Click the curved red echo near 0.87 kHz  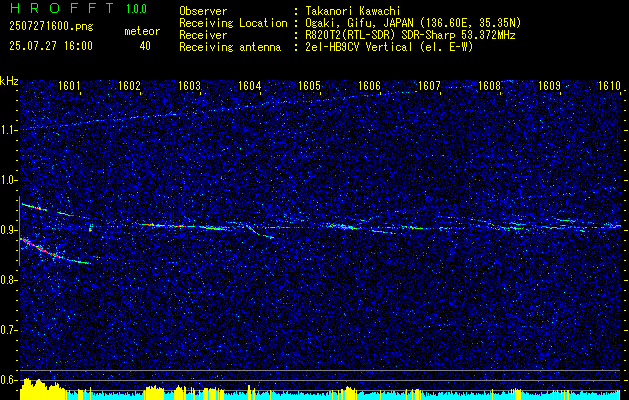[42, 249]
